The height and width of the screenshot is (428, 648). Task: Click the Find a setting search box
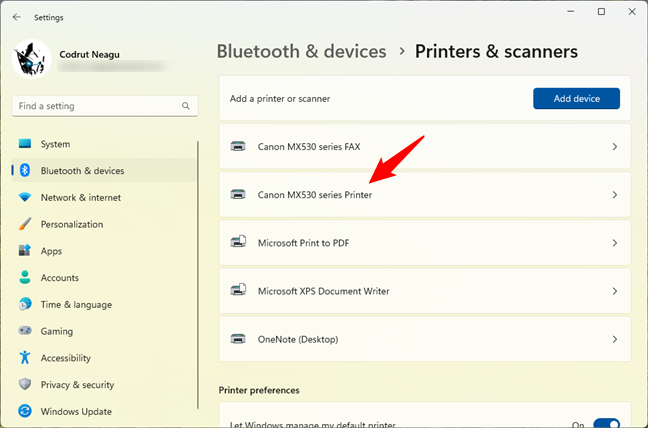tap(105, 106)
